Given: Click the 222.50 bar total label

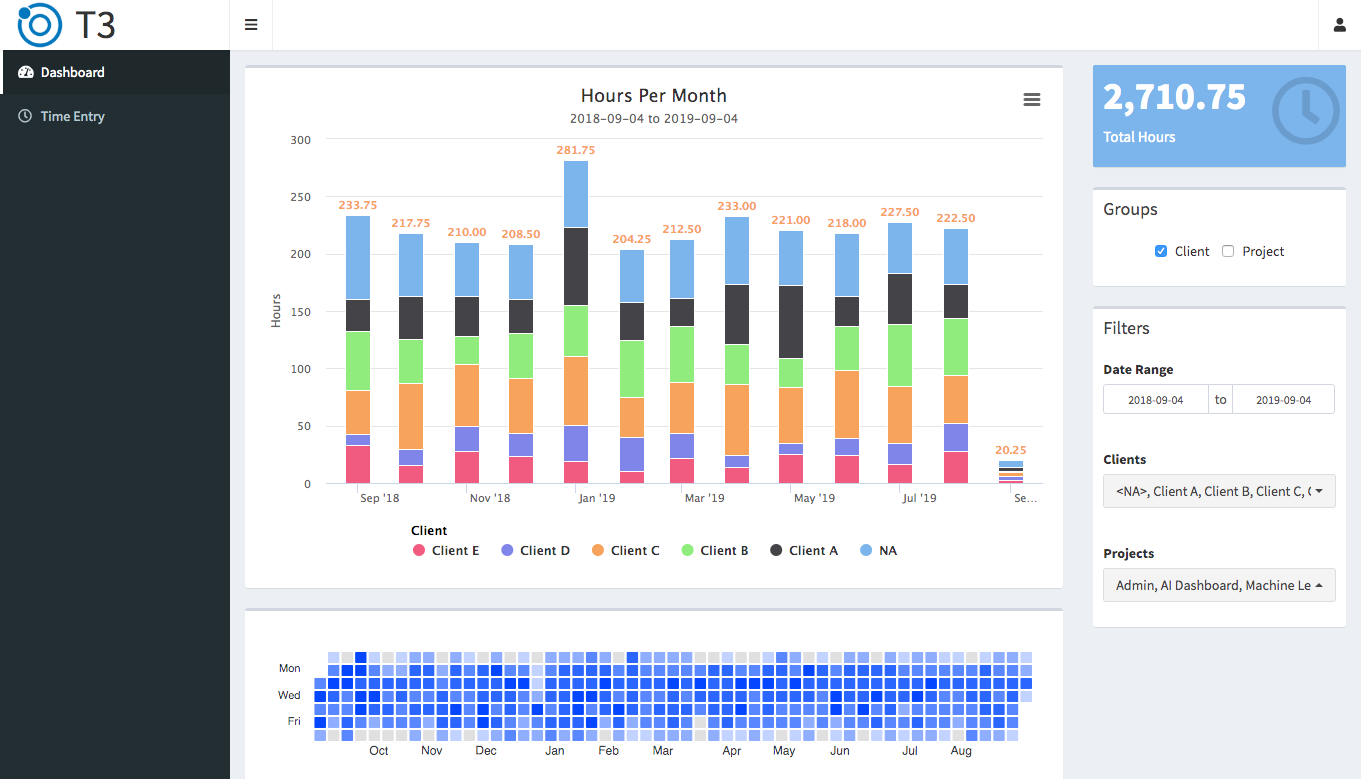Looking at the screenshot, I should click(956, 218).
